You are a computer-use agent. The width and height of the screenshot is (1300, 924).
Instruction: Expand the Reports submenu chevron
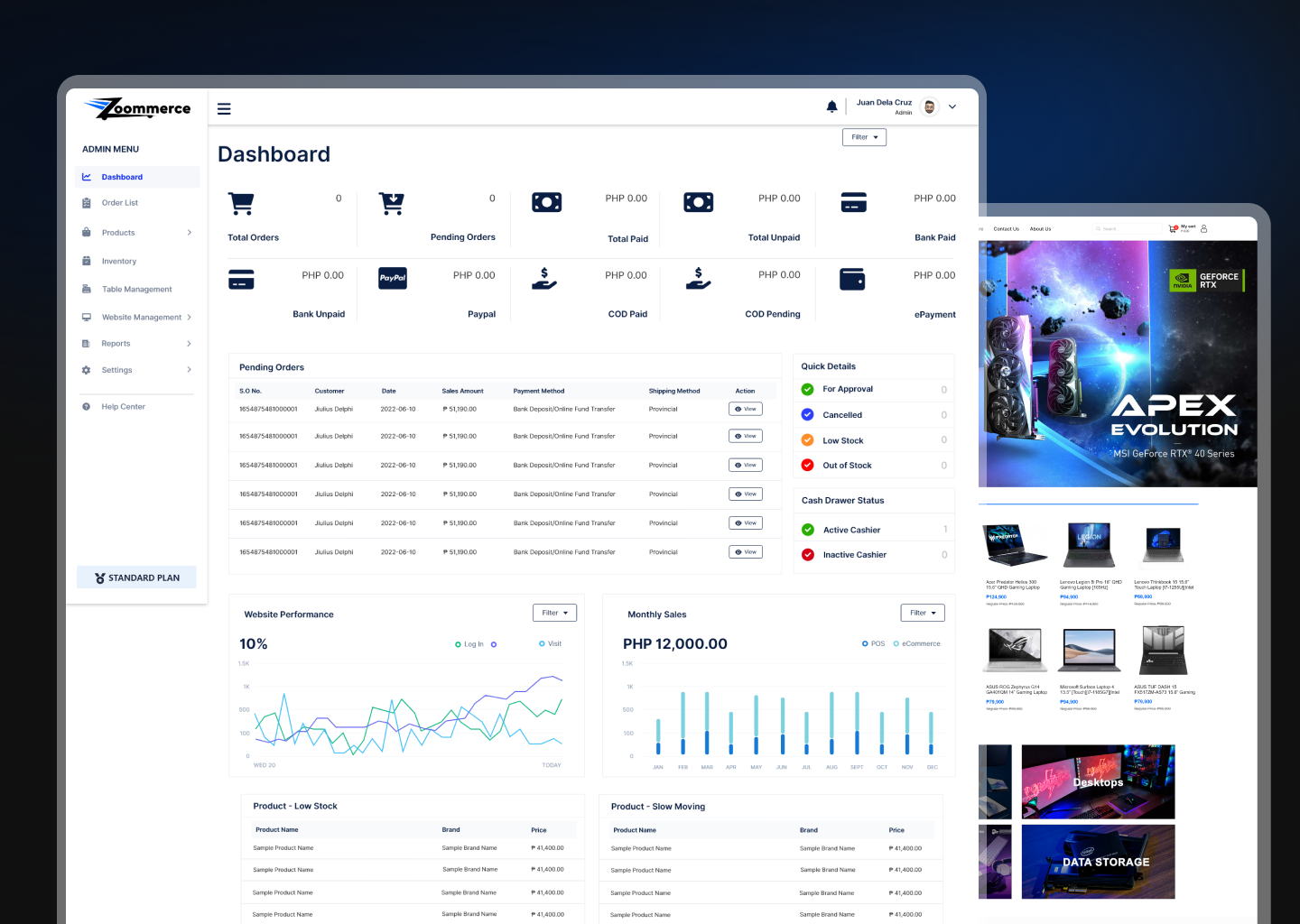pyautogui.click(x=190, y=344)
